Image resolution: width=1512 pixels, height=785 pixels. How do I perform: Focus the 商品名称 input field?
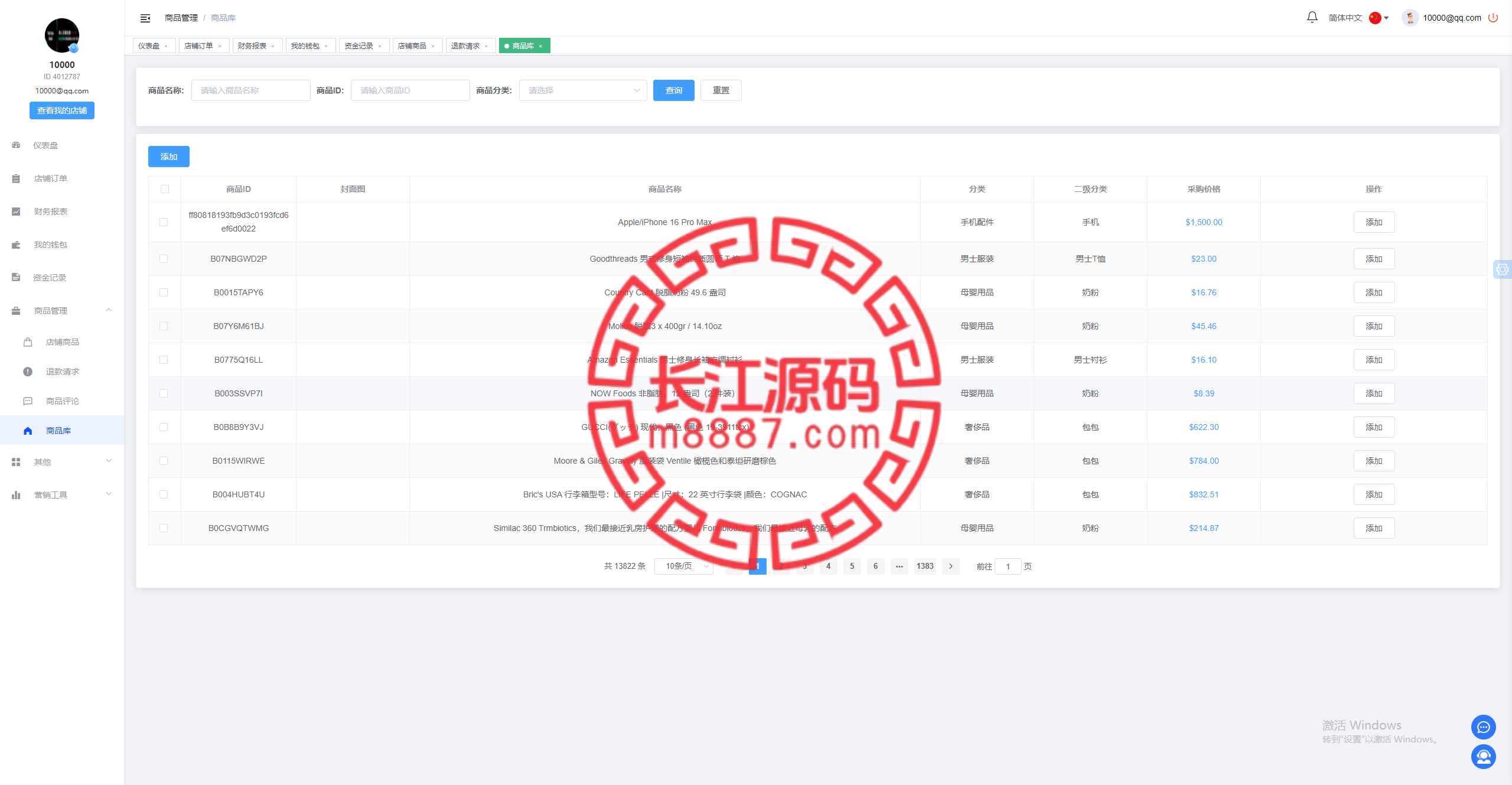251,90
